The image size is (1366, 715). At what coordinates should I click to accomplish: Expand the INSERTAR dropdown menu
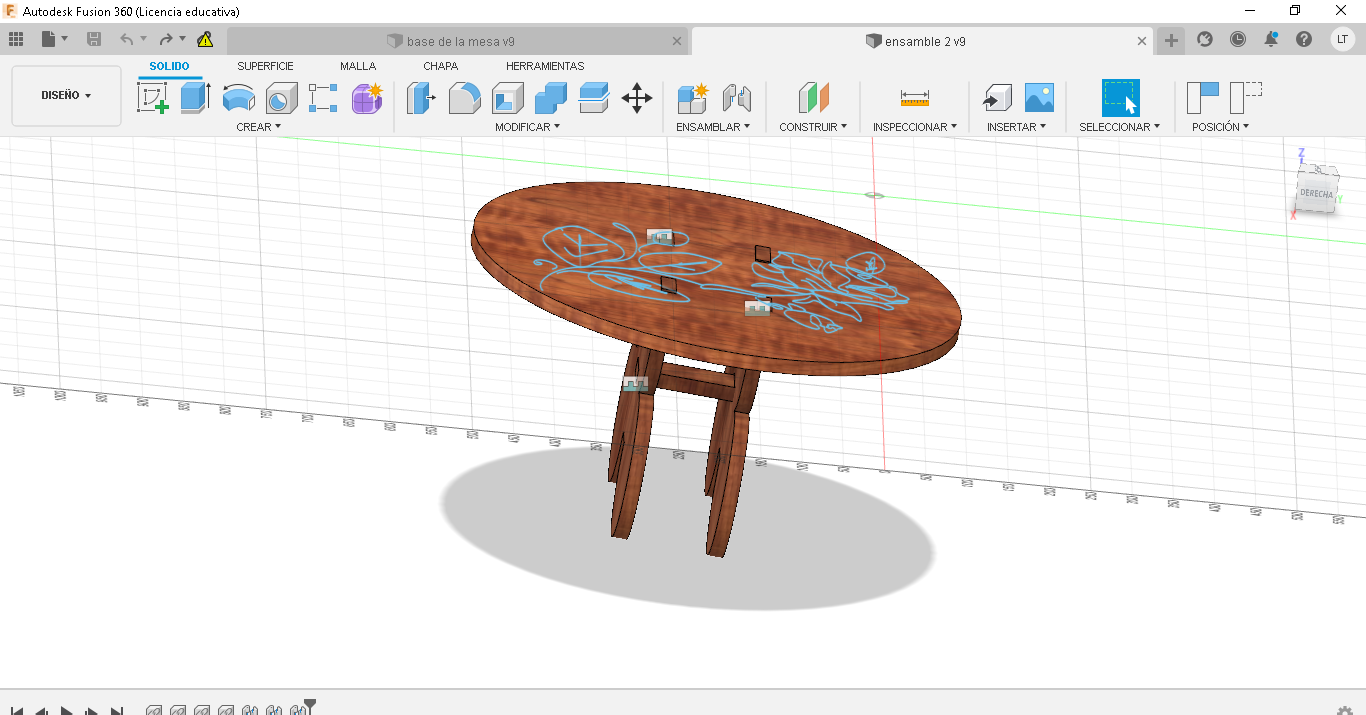tap(1016, 127)
